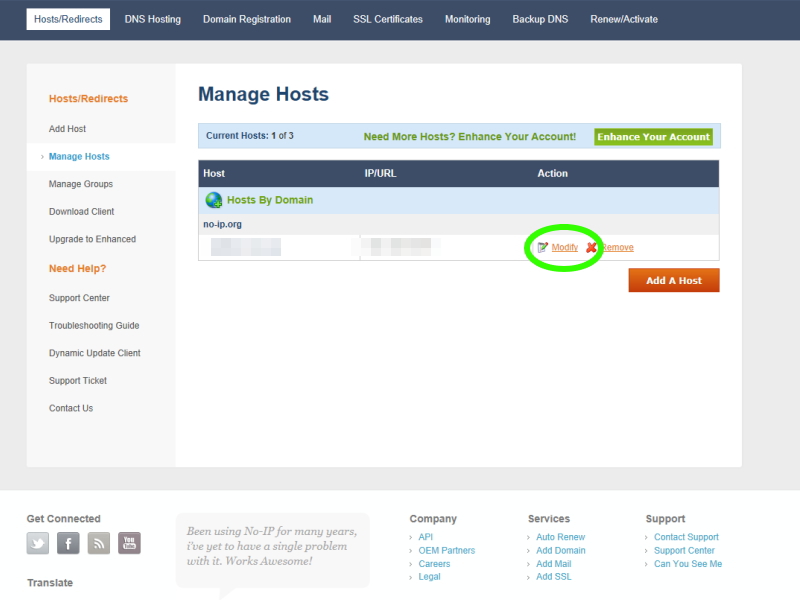Open the YouTube social icon

pos(129,543)
